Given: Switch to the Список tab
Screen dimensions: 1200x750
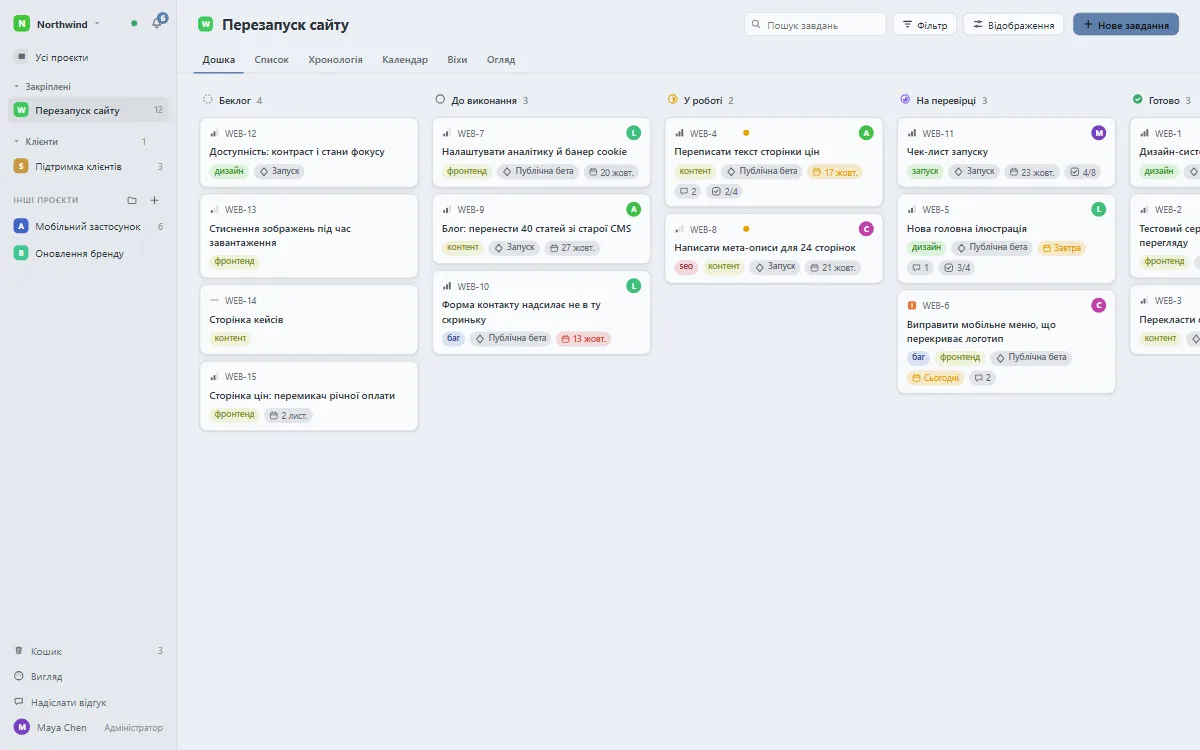Looking at the screenshot, I should point(272,60).
